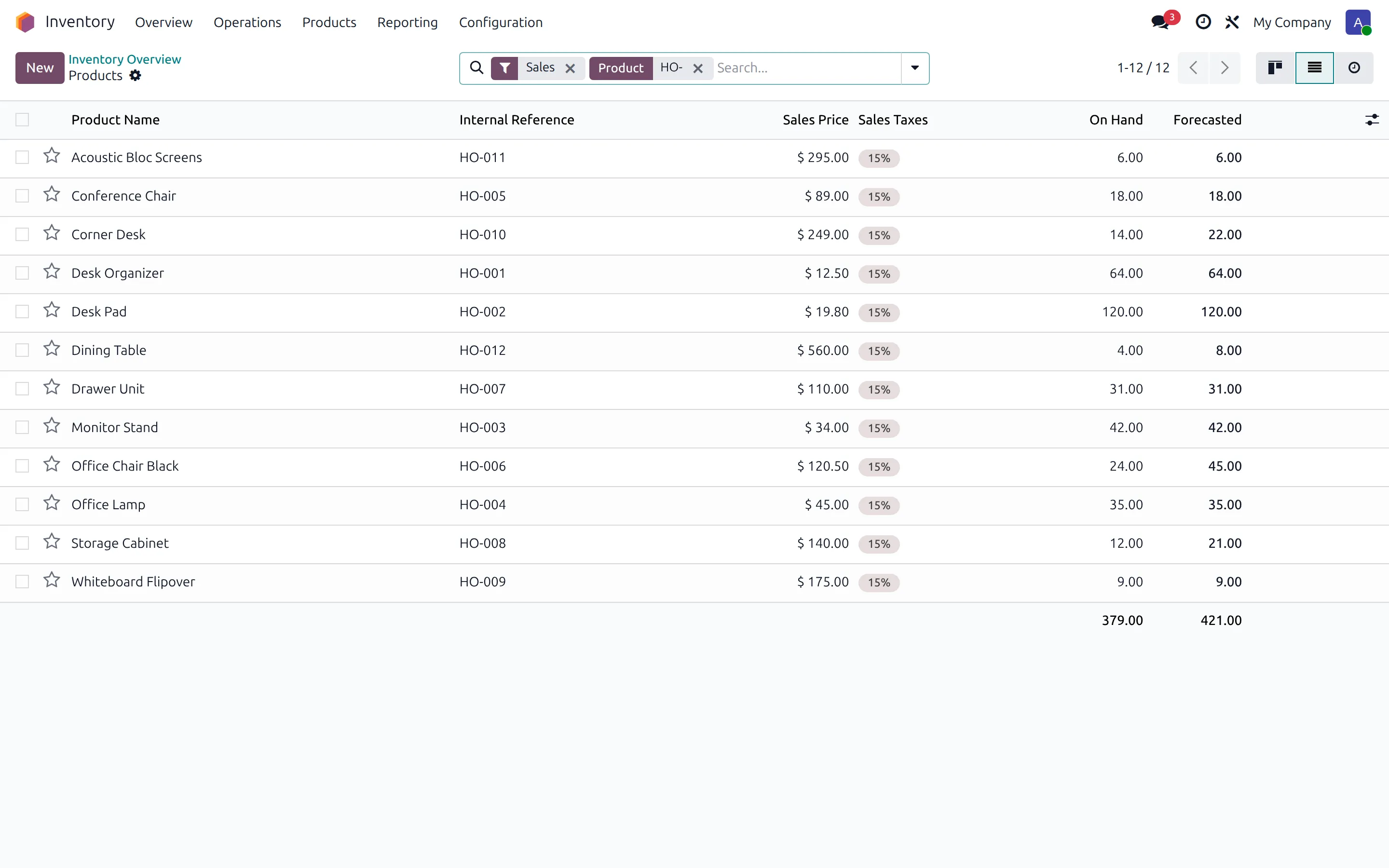1389x868 pixels.
Task: Open the user avatar menu
Action: (x=1358, y=22)
